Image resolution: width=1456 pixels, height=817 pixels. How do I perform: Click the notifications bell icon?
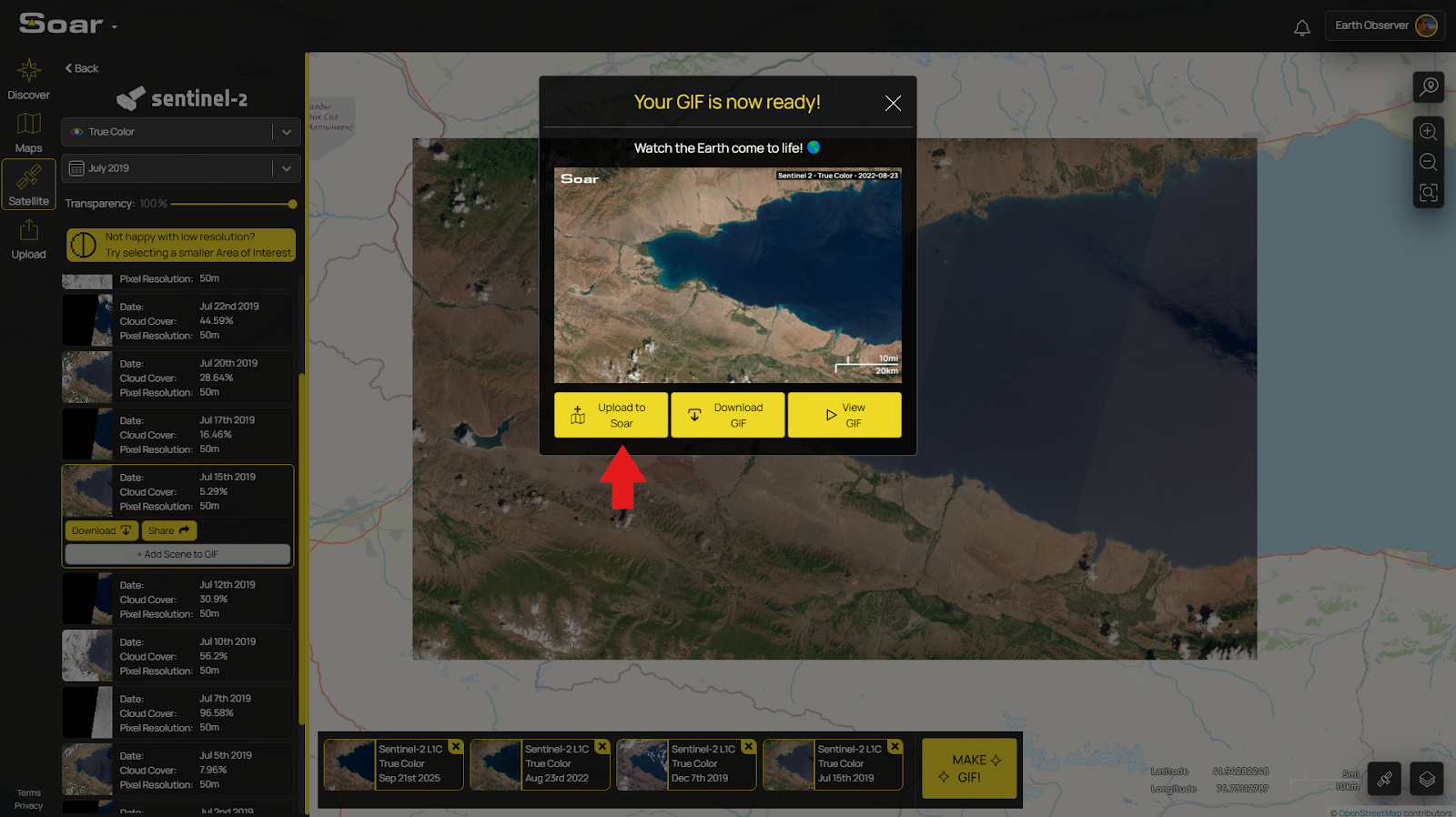[x=1302, y=27]
